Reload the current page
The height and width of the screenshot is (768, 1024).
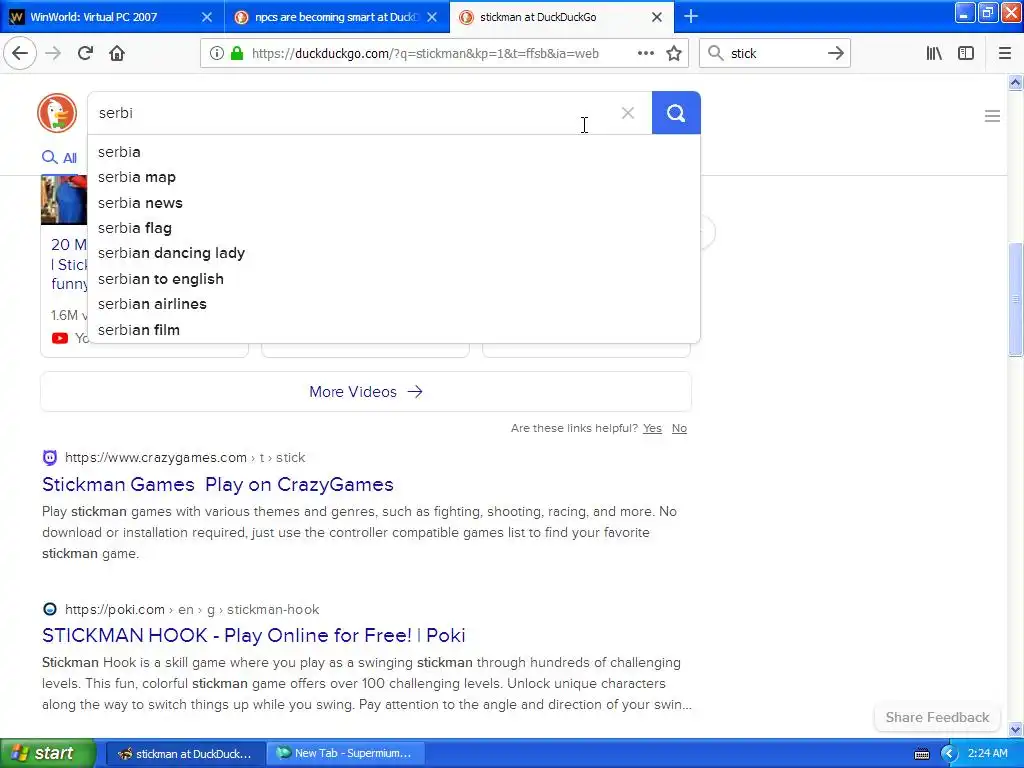[85, 54]
